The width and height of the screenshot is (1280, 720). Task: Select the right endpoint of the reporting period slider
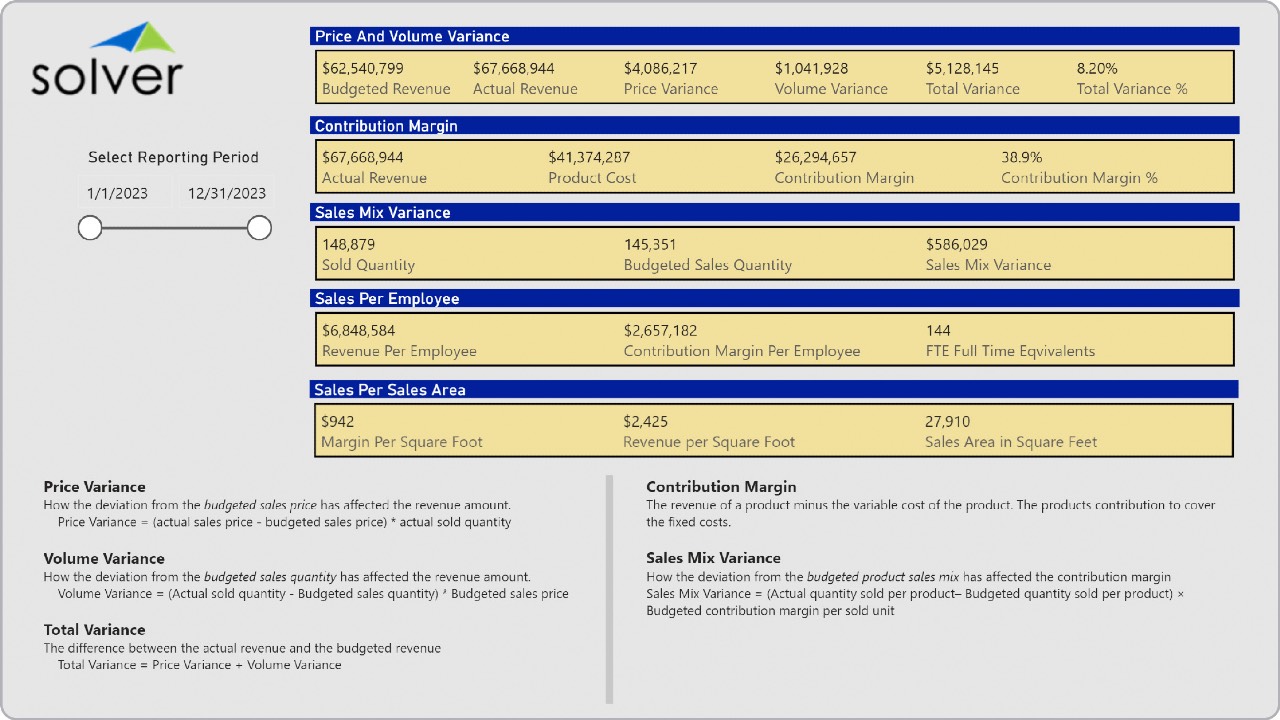pos(258,227)
